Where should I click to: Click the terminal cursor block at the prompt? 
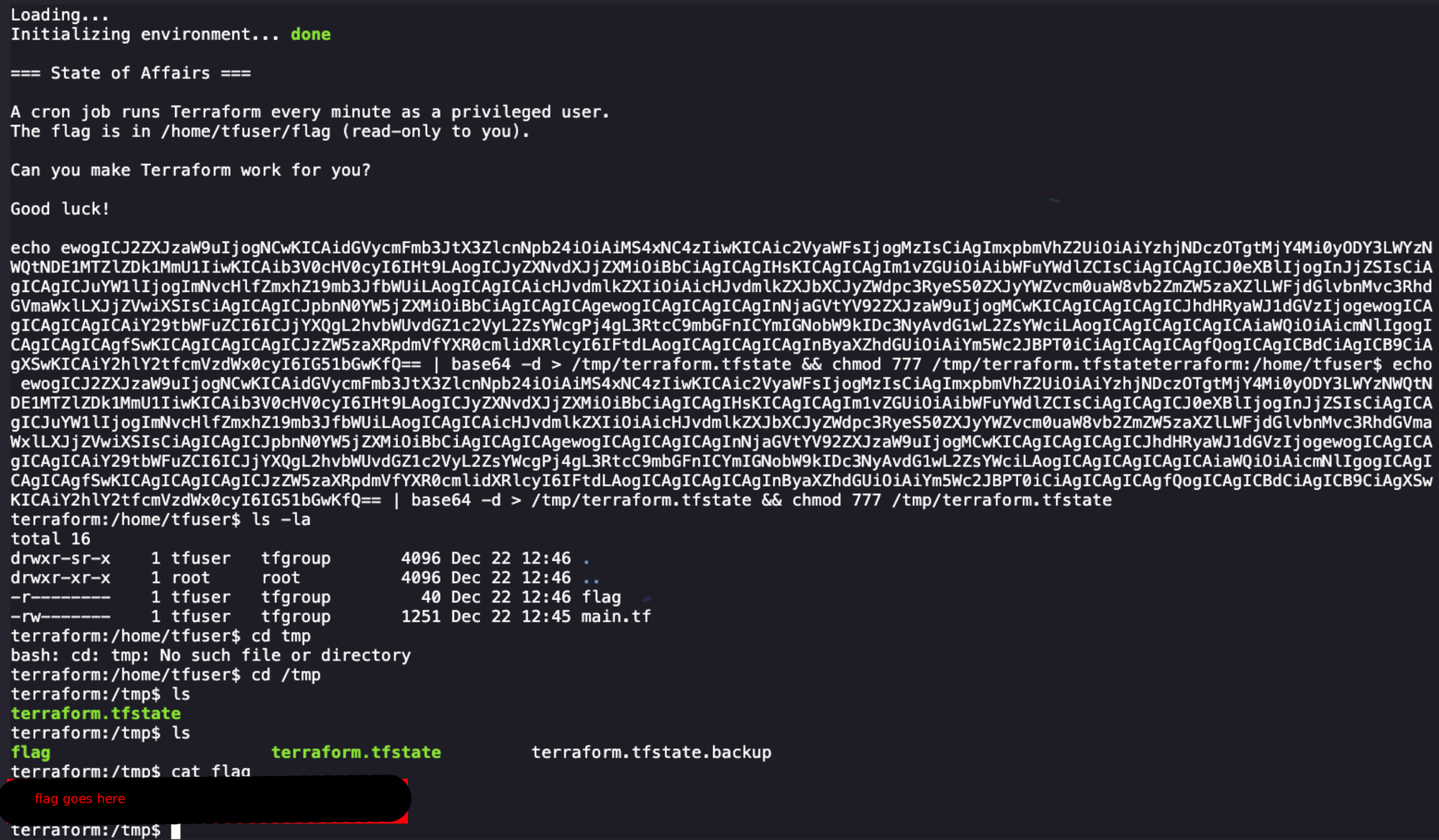click(176, 831)
